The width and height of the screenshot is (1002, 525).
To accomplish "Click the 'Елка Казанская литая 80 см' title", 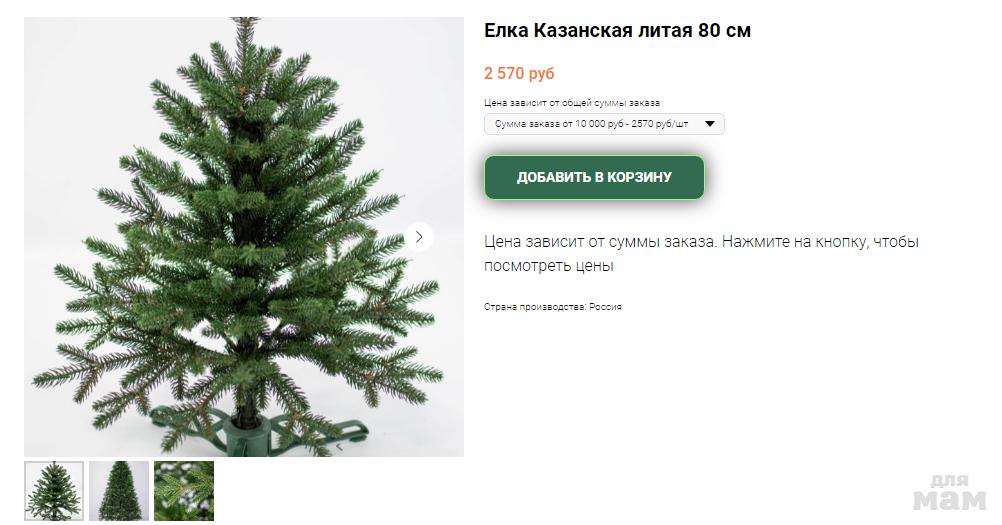I will (x=617, y=30).
